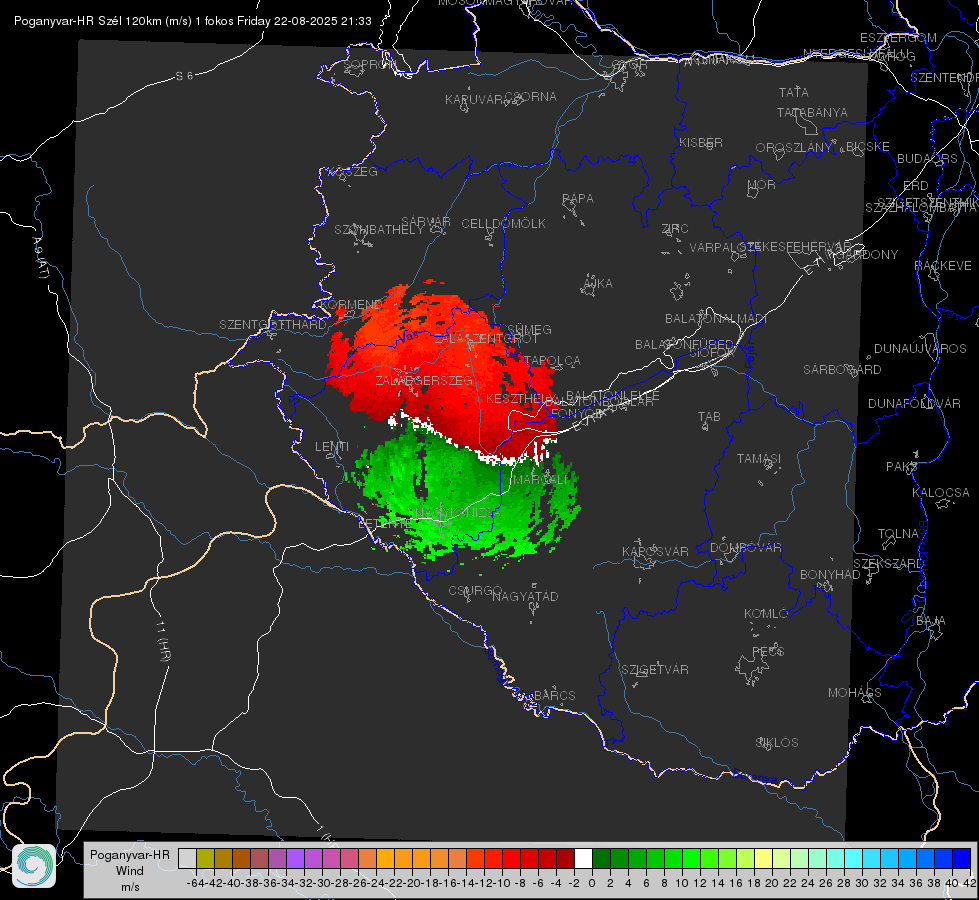Select the SZIGETVAR label
Viewport: 979px width, 900px height.
point(655,670)
